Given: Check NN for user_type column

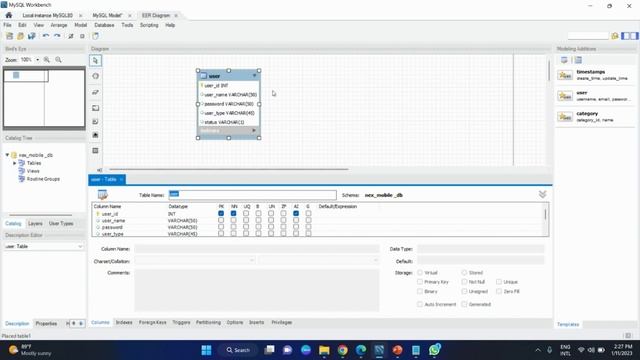Looking at the screenshot, I should (233, 233).
